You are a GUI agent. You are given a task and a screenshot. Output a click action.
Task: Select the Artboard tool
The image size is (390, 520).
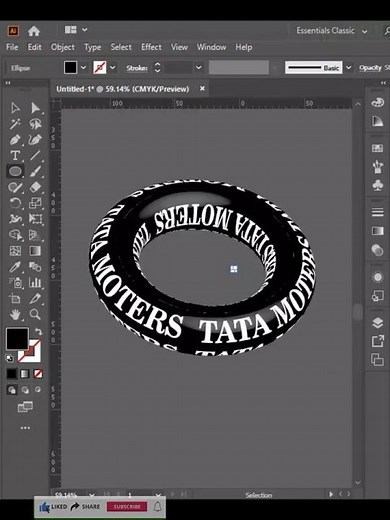pyautogui.click(x=15, y=298)
